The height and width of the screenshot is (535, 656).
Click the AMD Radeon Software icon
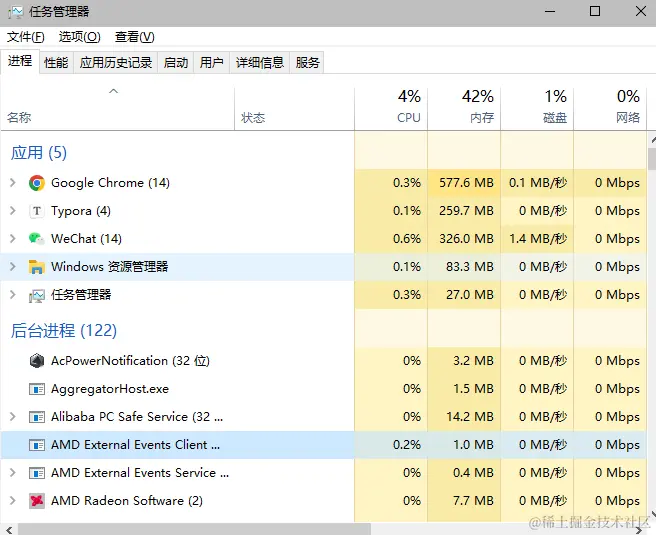37,501
